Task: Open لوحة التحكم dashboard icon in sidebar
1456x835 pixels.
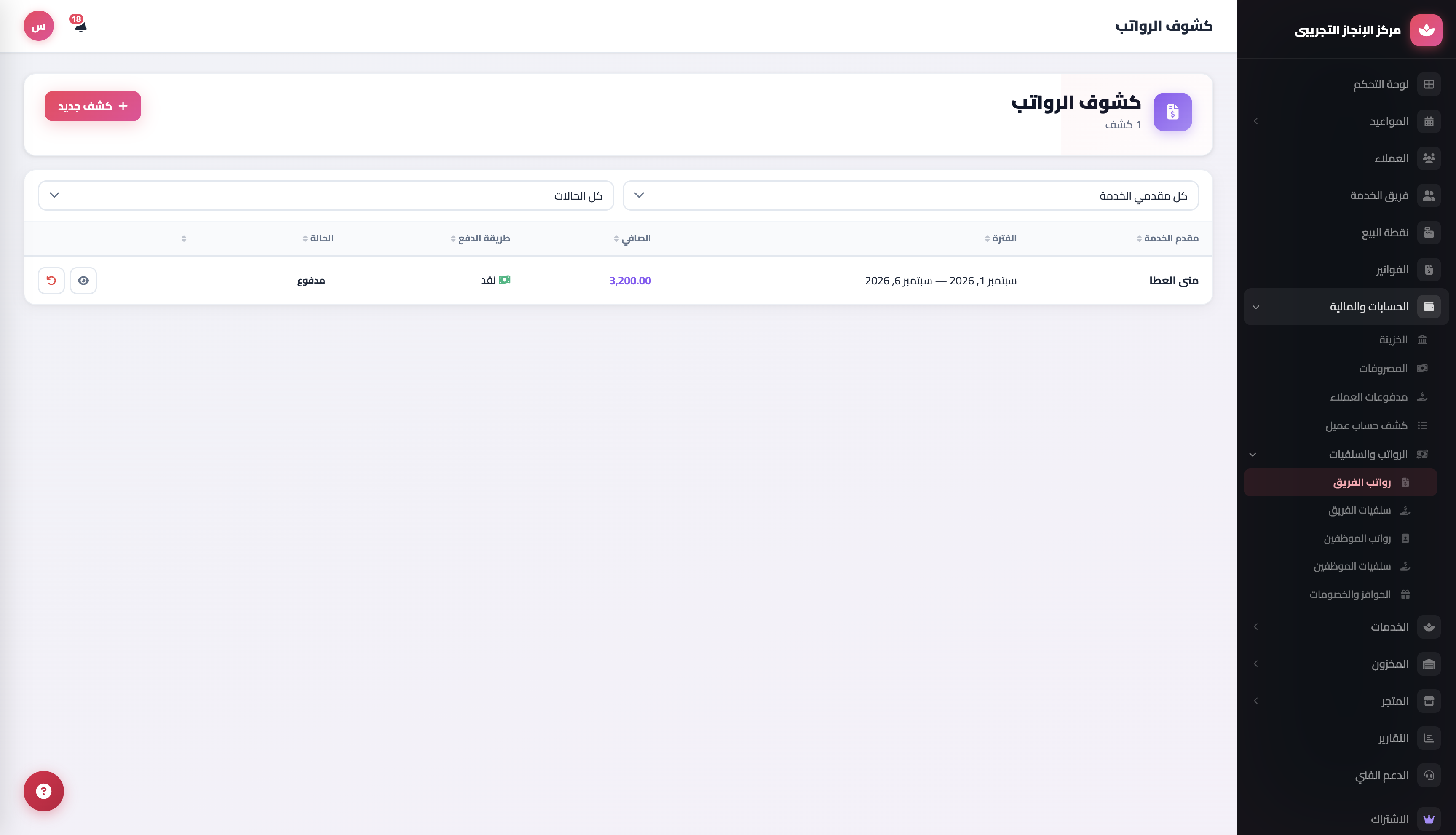Action: (1429, 84)
